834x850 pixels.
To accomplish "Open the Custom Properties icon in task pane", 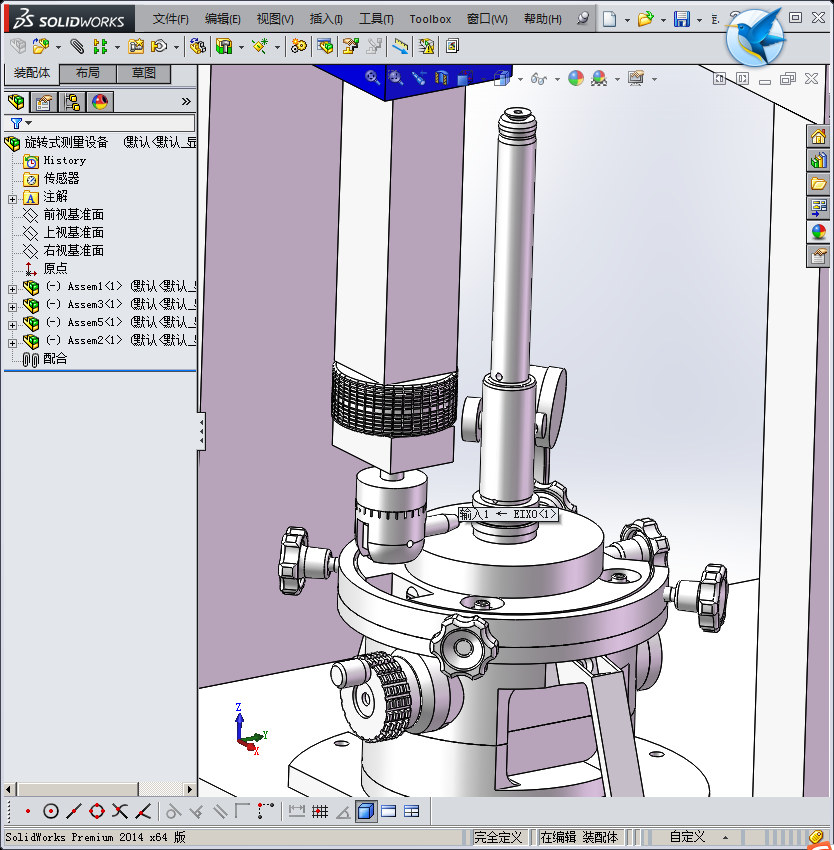I will (818, 255).
